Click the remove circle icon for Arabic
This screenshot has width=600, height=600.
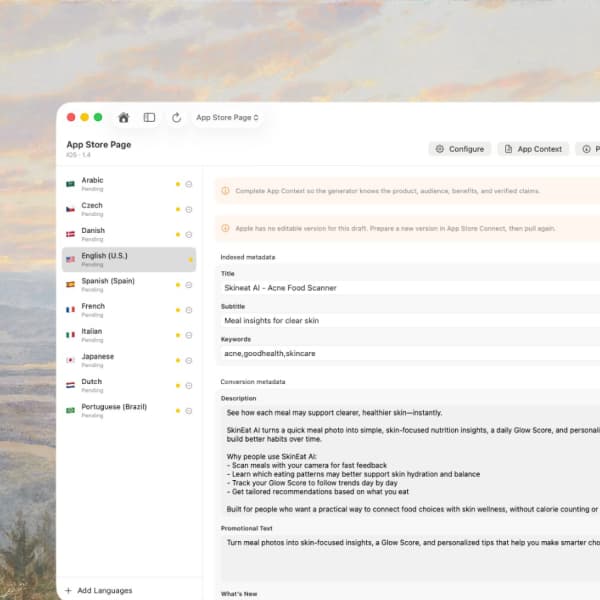pos(189,184)
